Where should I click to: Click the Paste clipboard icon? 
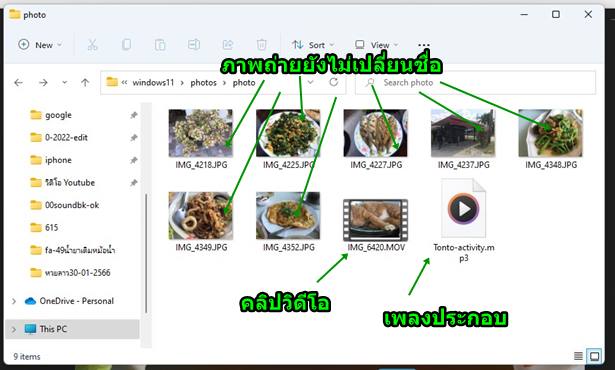tap(160, 45)
